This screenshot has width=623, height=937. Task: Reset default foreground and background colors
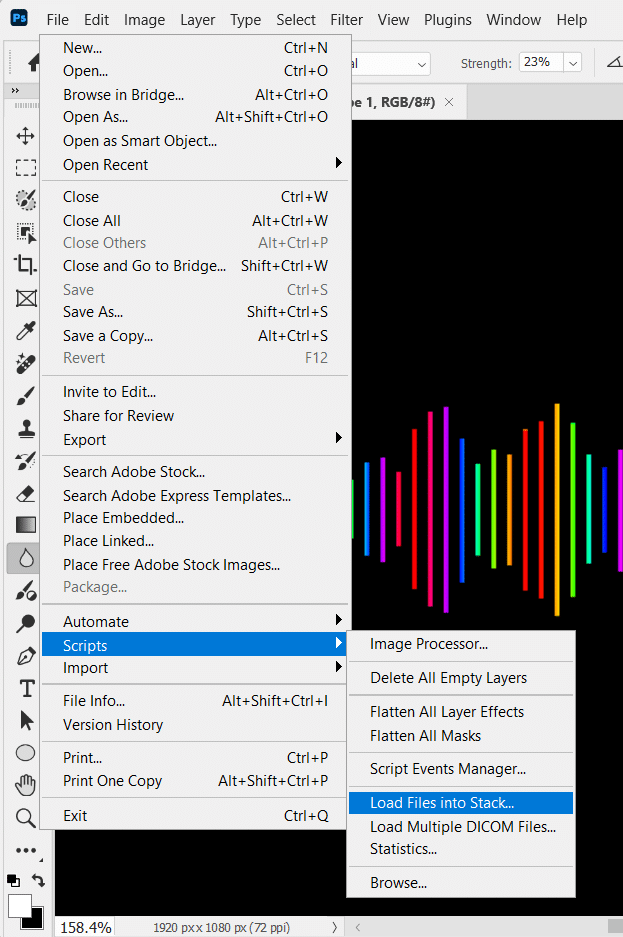[13, 880]
